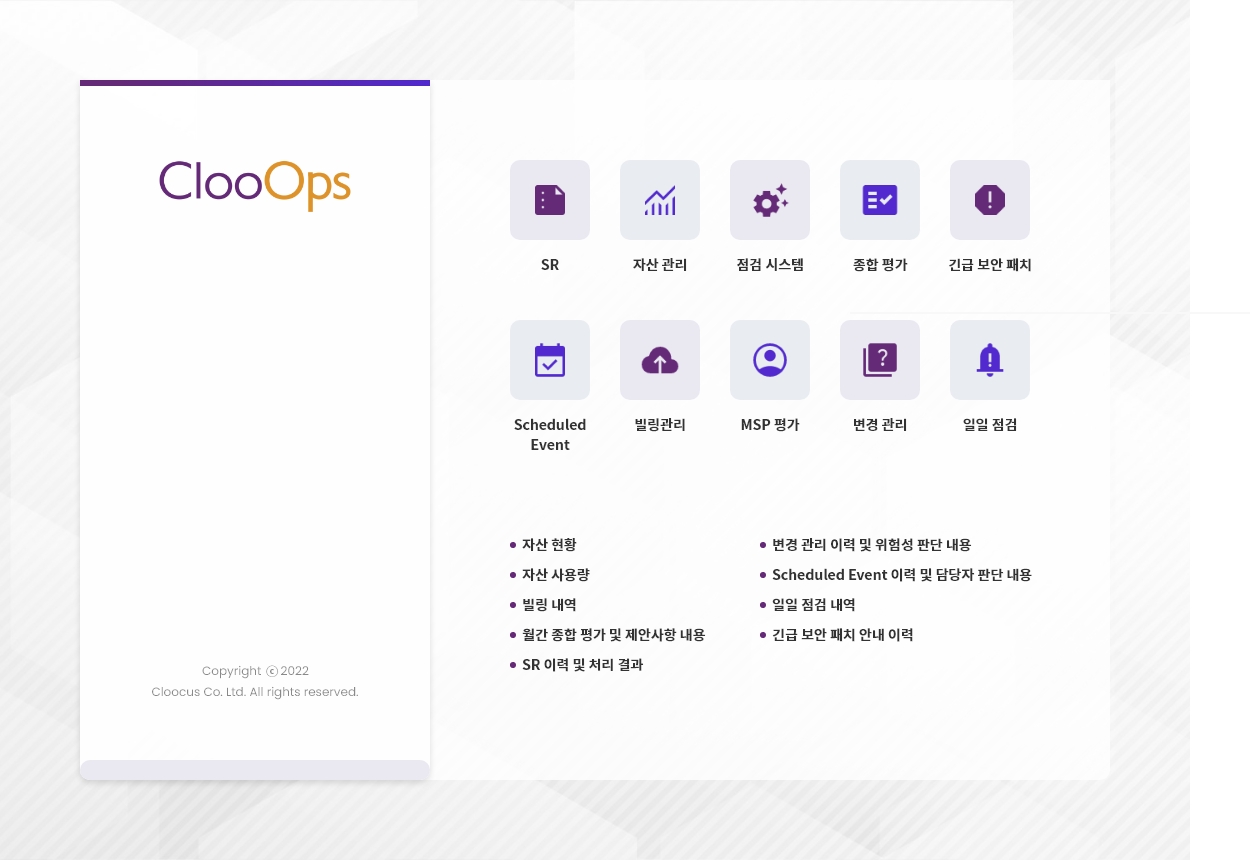The image size is (1250, 860).
Task: Select 변경 관리 이력 및 위험성 판단 내용
Action: 865,545
